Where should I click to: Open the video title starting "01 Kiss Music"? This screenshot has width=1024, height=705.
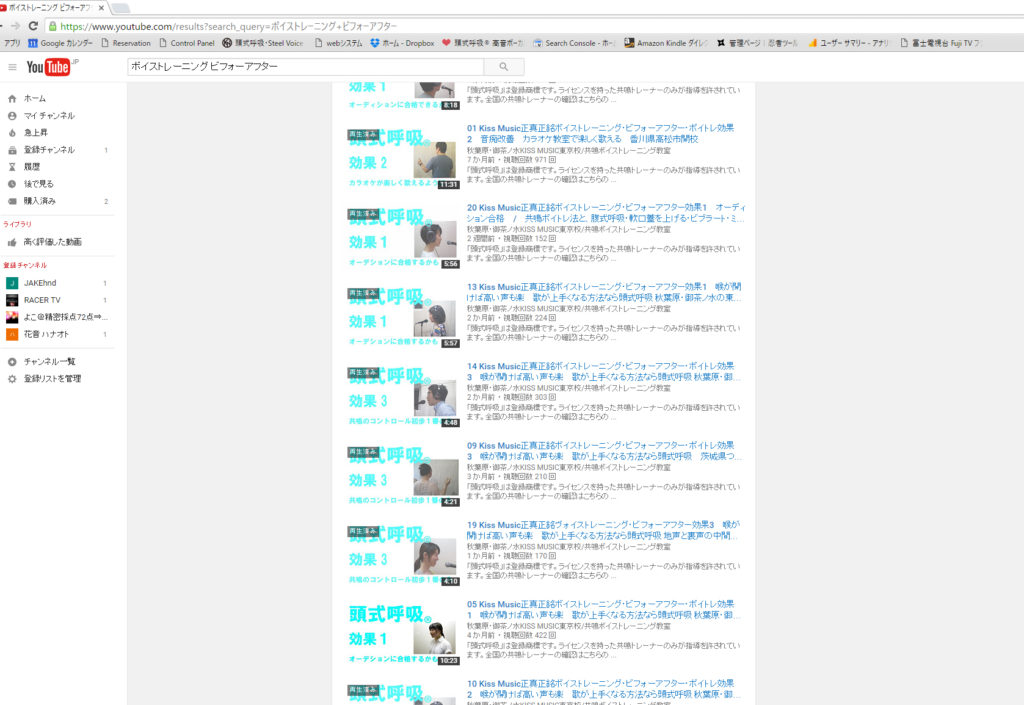click(x=600, y=133)
